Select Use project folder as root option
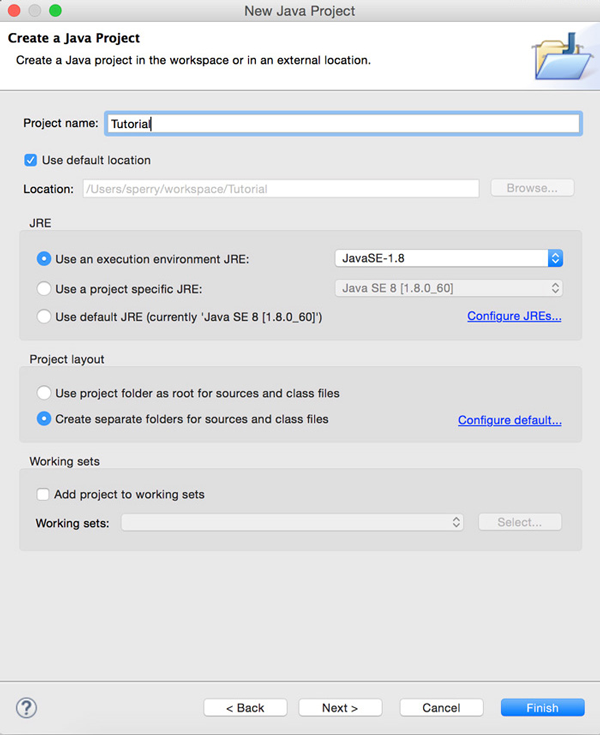 click(44, 393)
